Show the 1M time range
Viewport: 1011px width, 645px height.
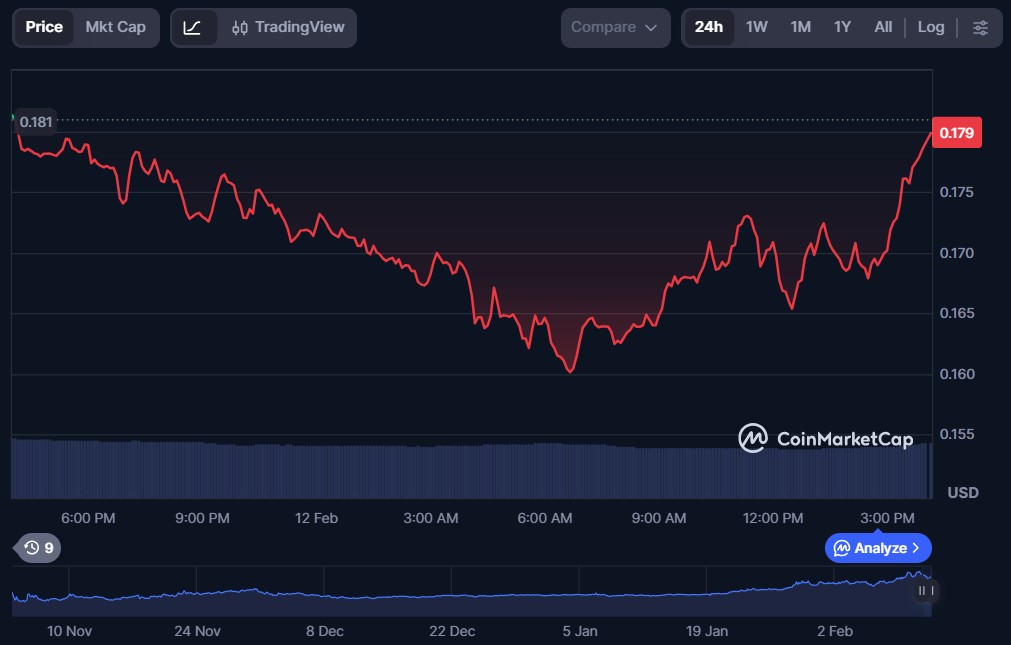(800, 28)
